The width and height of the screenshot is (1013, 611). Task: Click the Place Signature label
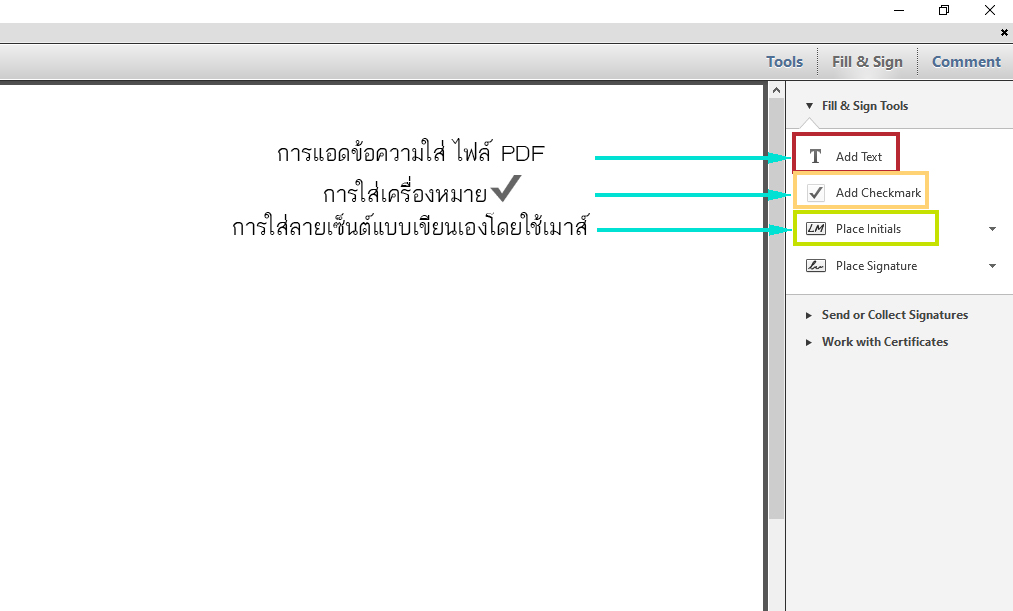(876, 266)
